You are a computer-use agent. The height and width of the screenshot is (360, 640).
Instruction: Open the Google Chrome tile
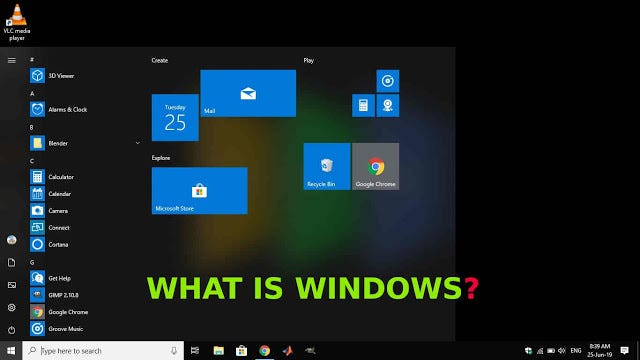376,166
